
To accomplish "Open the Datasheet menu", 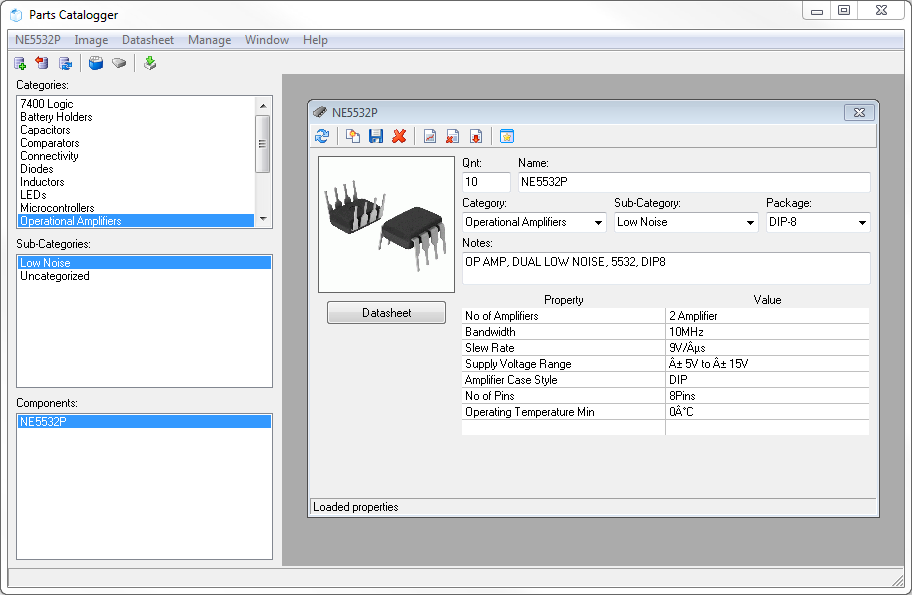I will [x=148, y=40].
